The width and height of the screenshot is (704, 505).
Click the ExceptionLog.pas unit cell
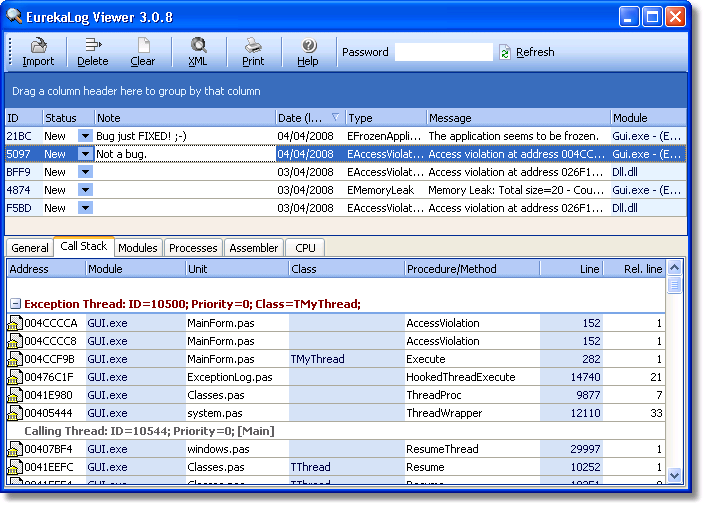[237, 377]
